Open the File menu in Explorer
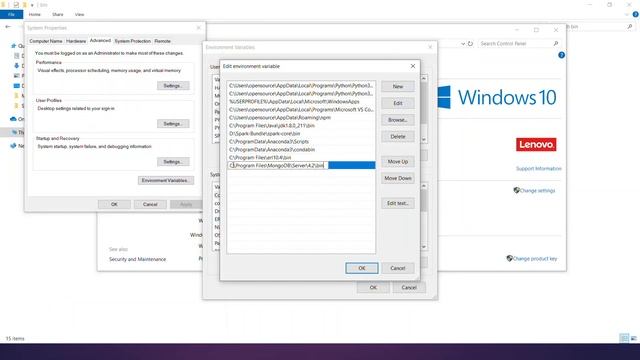This screenshot has width=640, height=360. point(11,14)
